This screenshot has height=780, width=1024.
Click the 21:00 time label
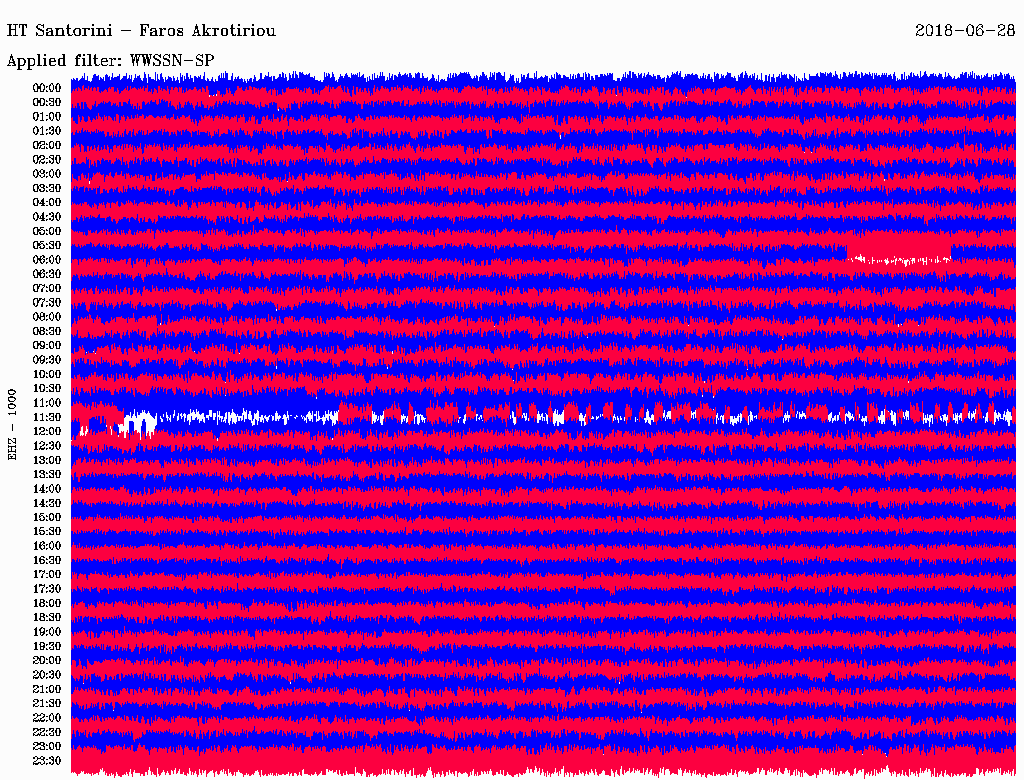46,689
